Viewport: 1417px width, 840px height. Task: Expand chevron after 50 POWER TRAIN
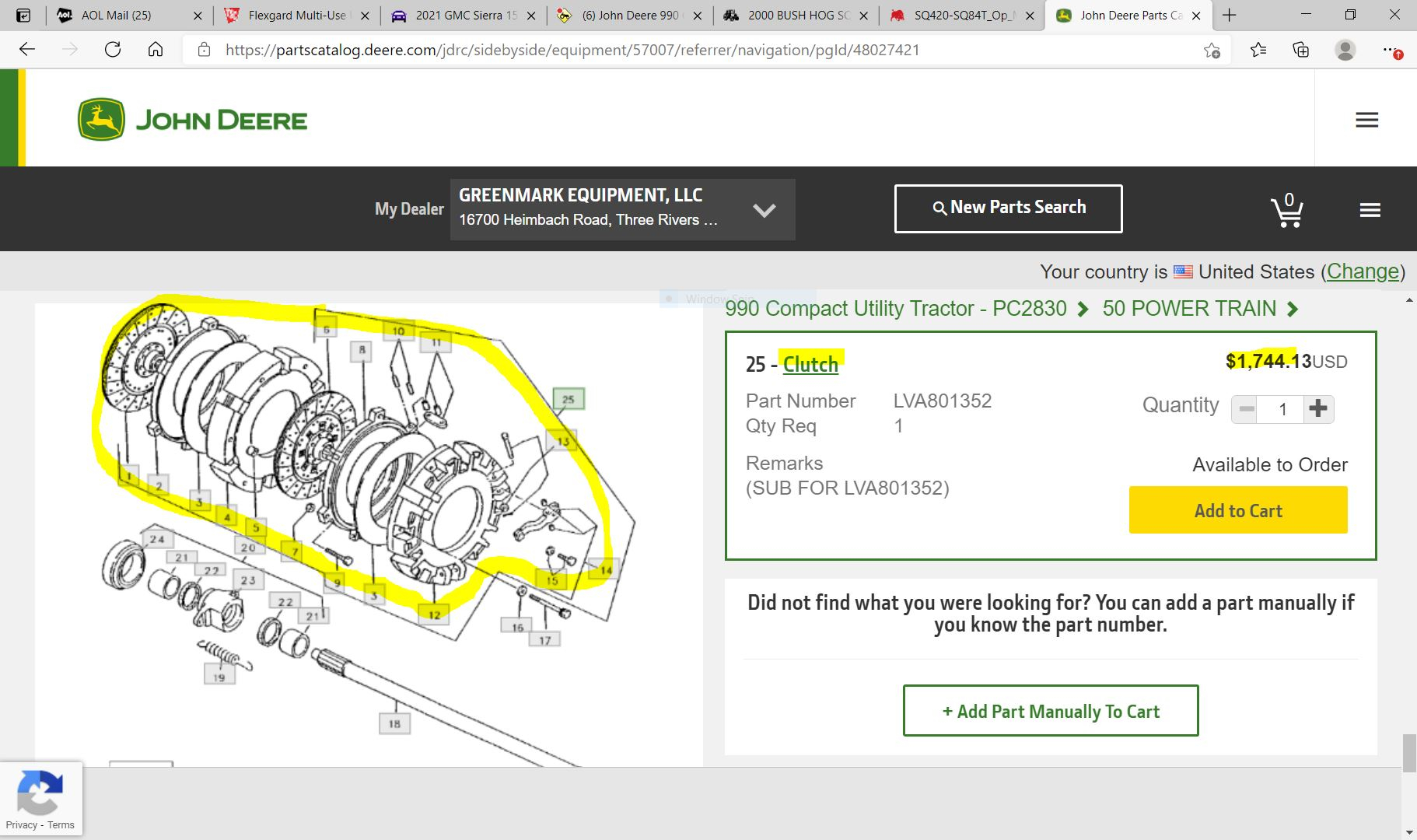(1293, 310)
